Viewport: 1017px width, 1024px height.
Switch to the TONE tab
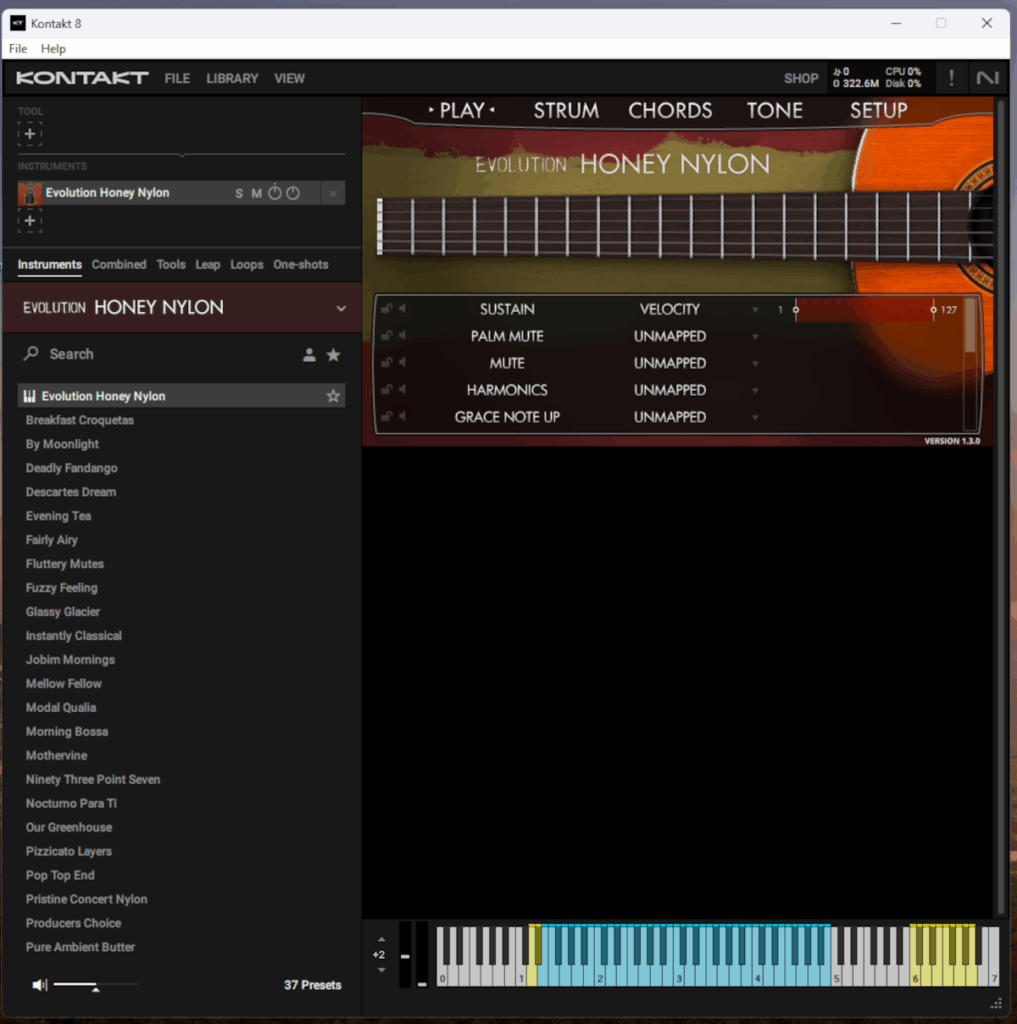[775, 110]
